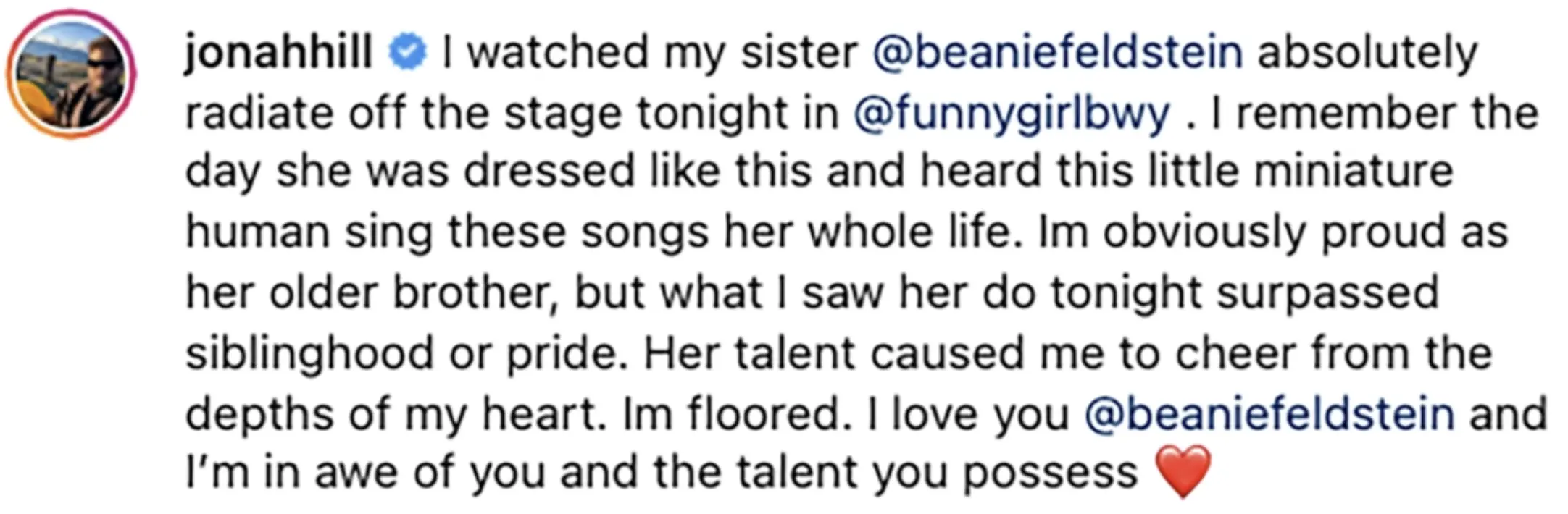This screenshot has width=1568, height=514.
Task: Open the first @beaniefeldstein mention after "my sister"
Action: [x=1058, y=54]
